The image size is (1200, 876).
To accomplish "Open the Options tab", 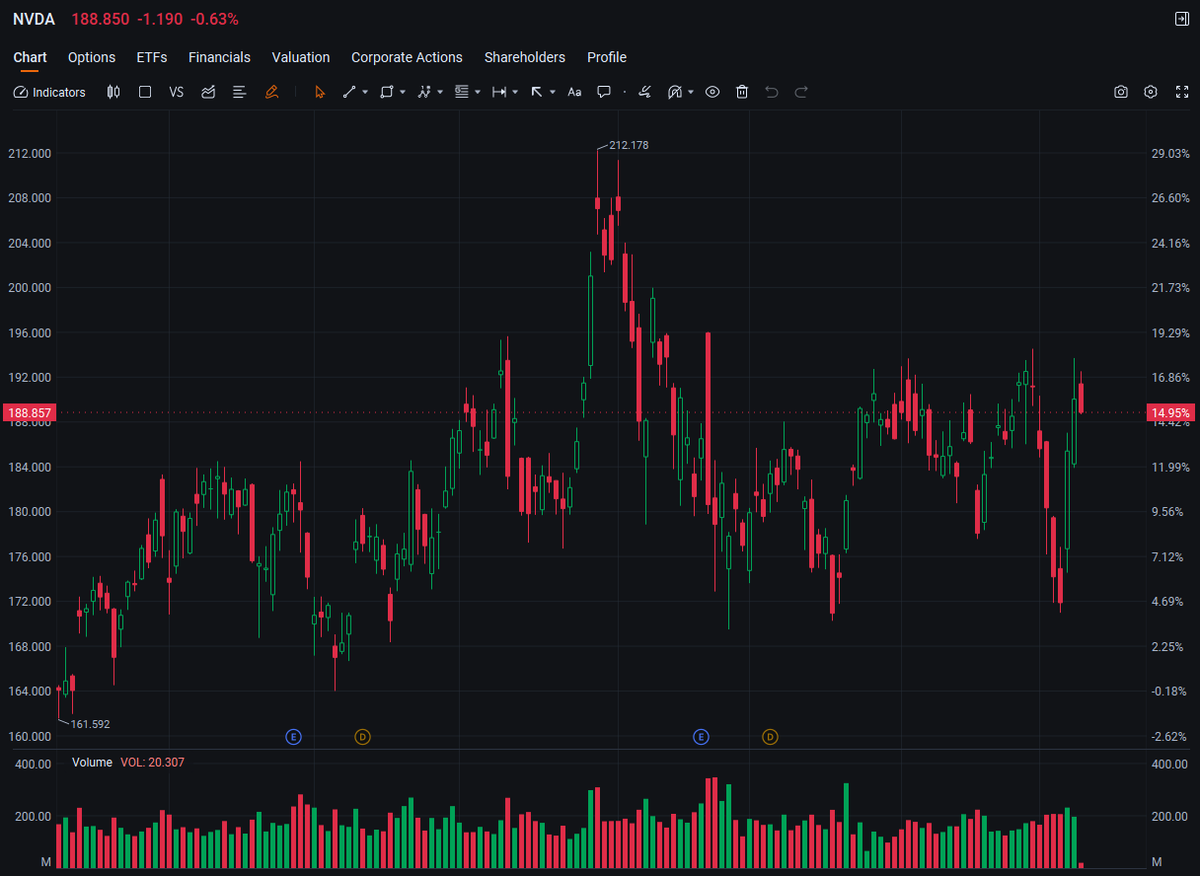I will tap(92, 57).
